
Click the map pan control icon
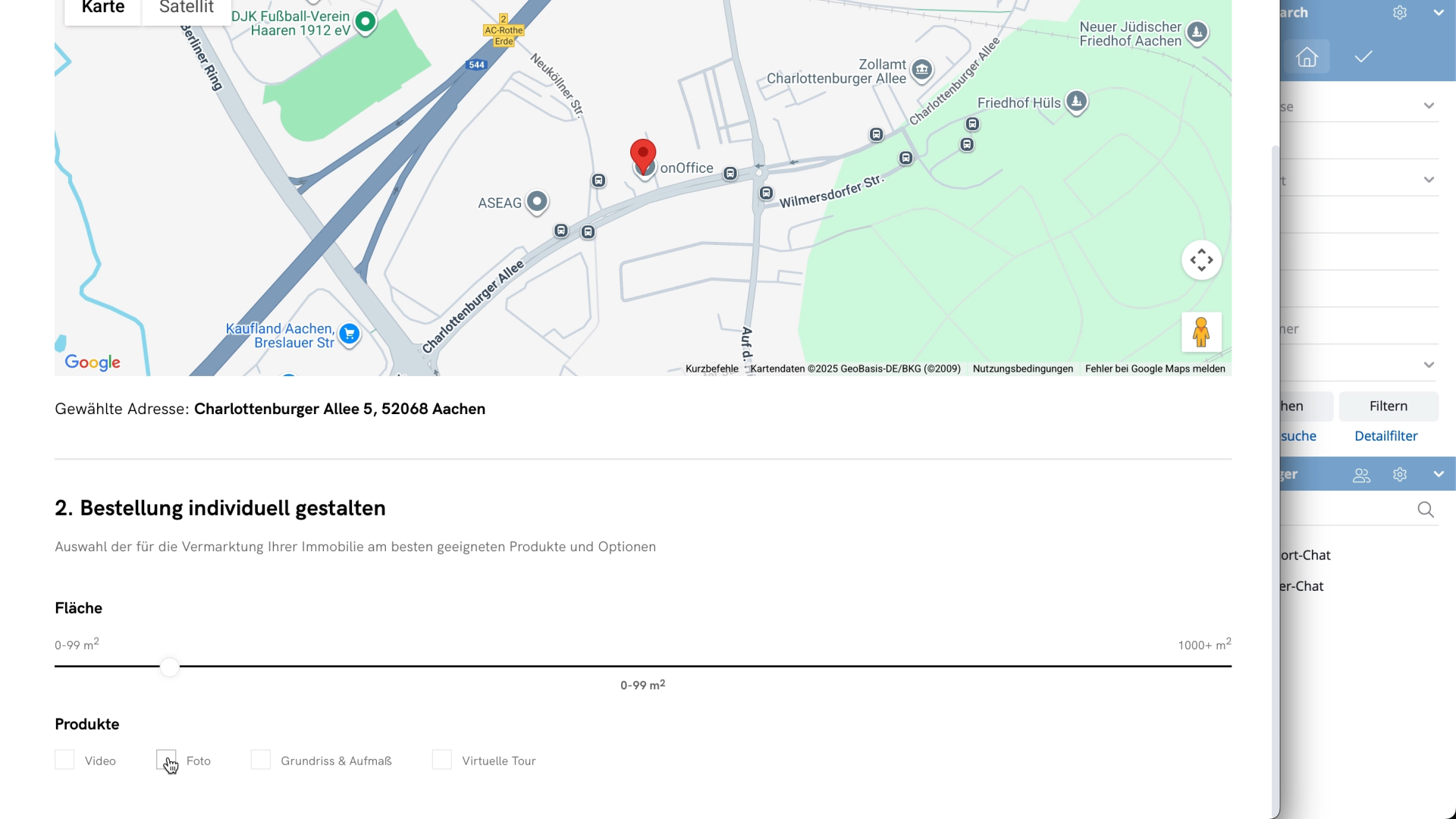tap(1201, 260)
